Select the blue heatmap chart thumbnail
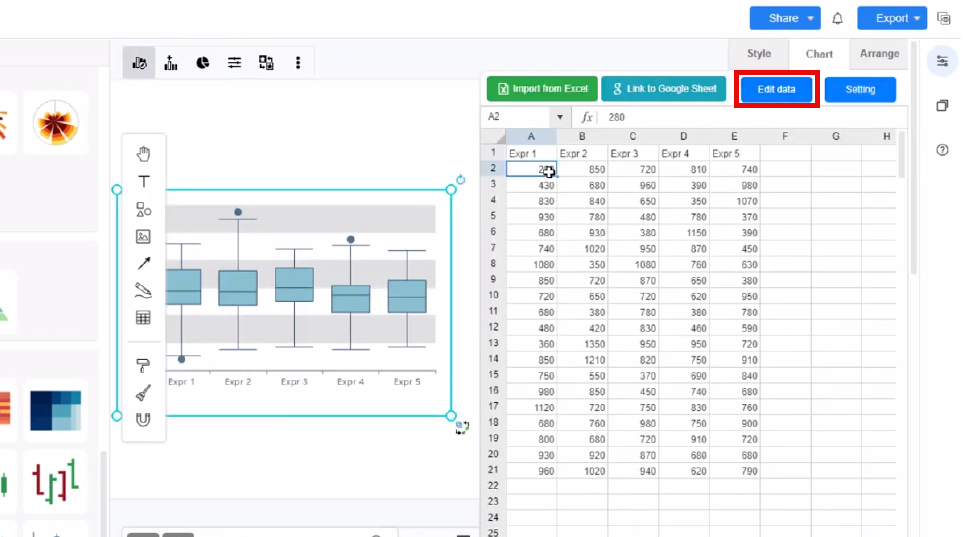Screen dimensions: 963x537 coord(55,410)
